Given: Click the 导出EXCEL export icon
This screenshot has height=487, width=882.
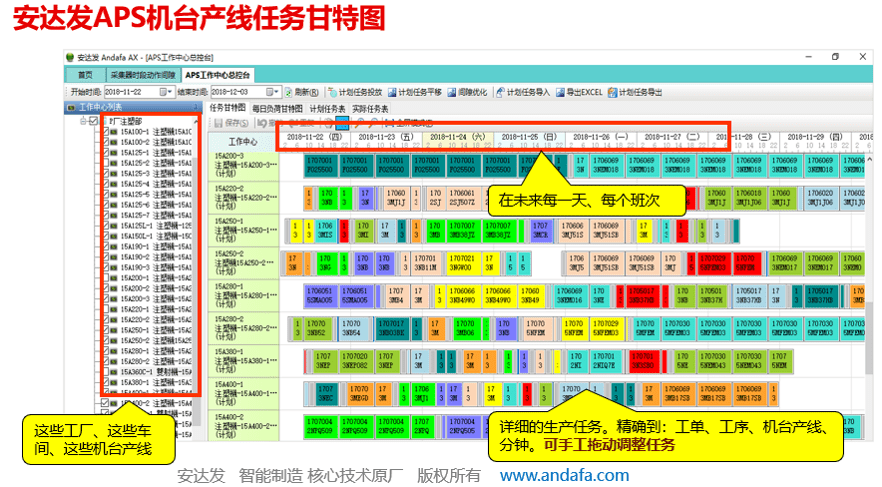Looking at the screenshot, I should (560, 92).
